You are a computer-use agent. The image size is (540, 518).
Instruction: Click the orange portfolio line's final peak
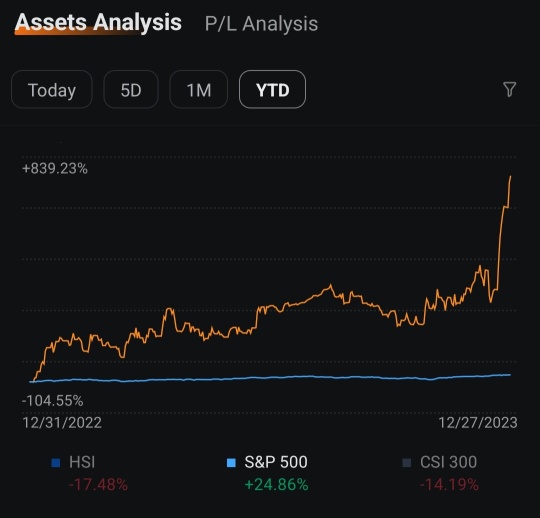pos(510,177)
